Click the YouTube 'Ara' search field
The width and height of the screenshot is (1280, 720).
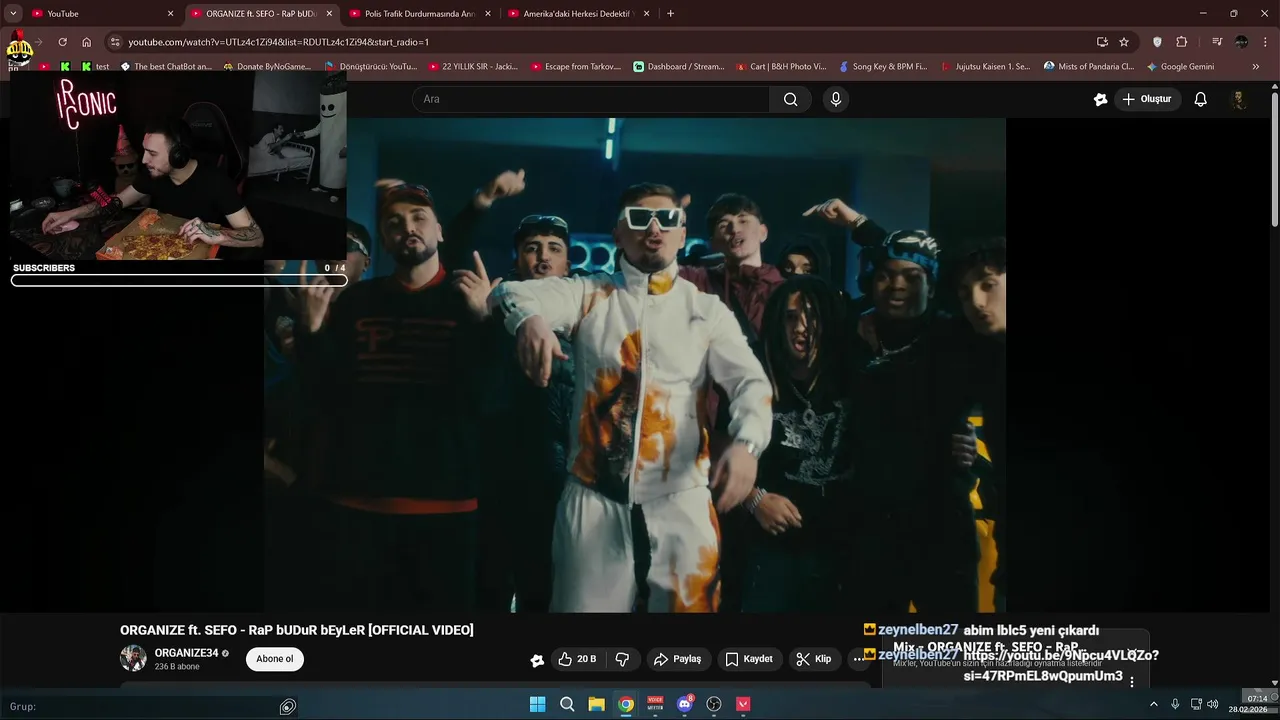[590, 99]
